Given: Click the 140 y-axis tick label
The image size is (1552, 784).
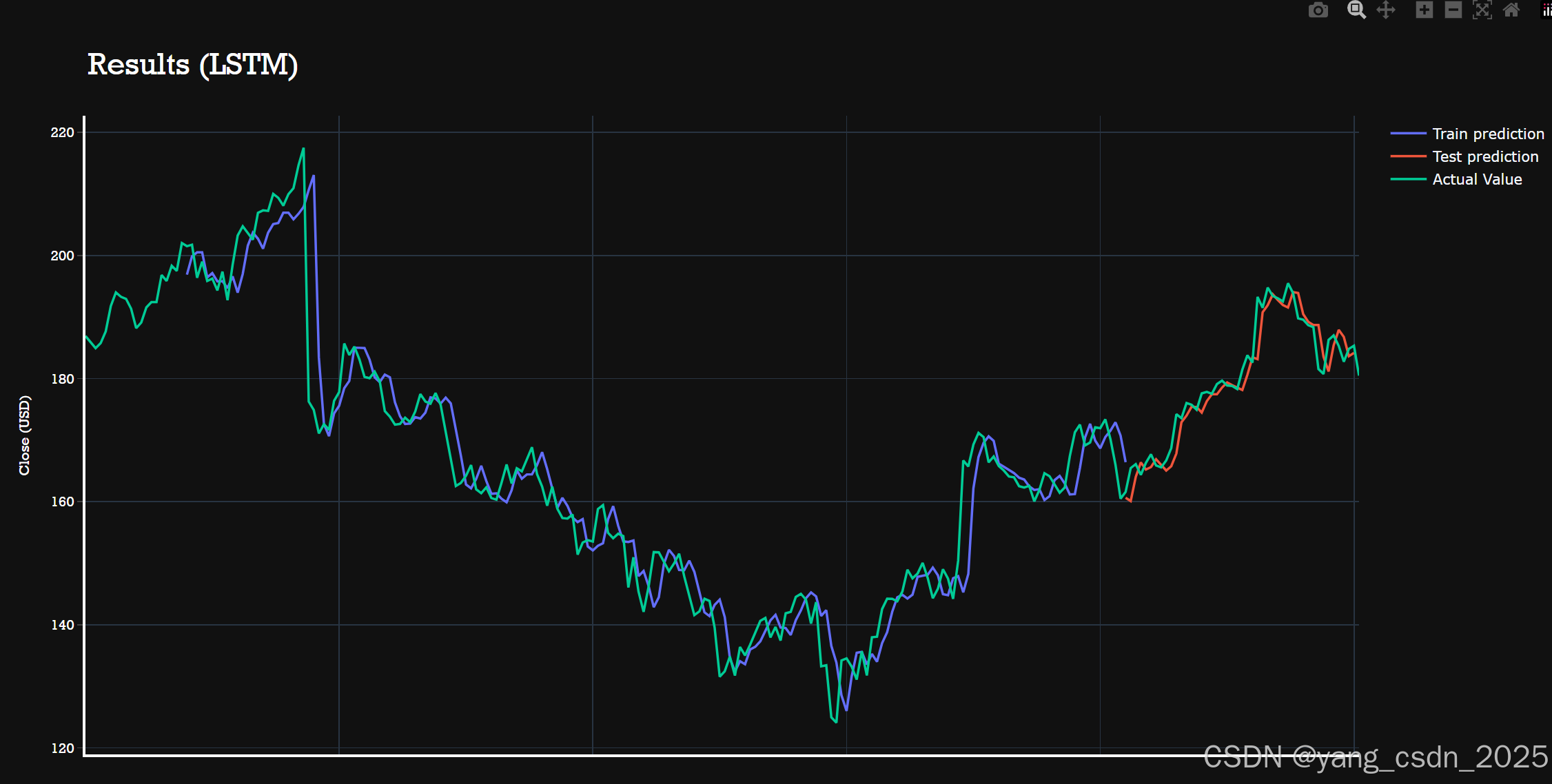Looking at the screenshot, I should point(62,625).
